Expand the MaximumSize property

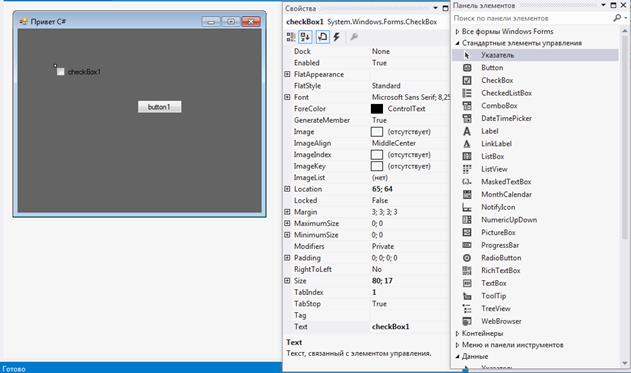(x=287, y=223)
